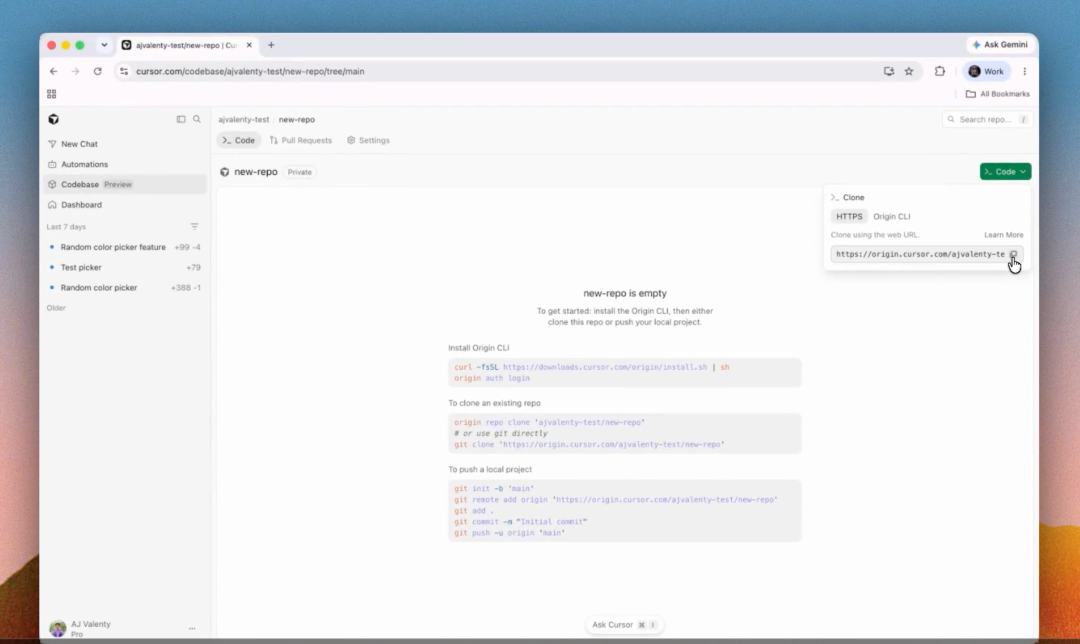Click the Private badge

click(x=300, y=172)
